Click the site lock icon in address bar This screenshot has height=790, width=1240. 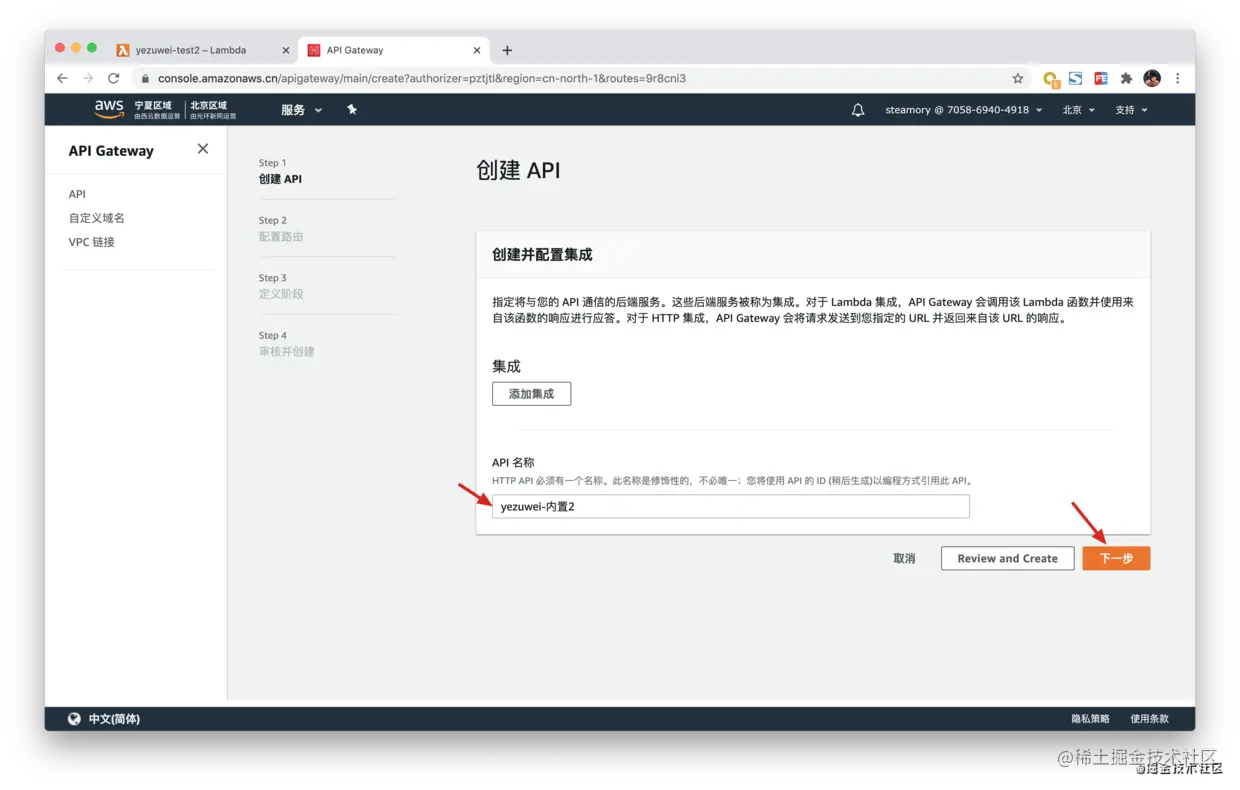145,78
